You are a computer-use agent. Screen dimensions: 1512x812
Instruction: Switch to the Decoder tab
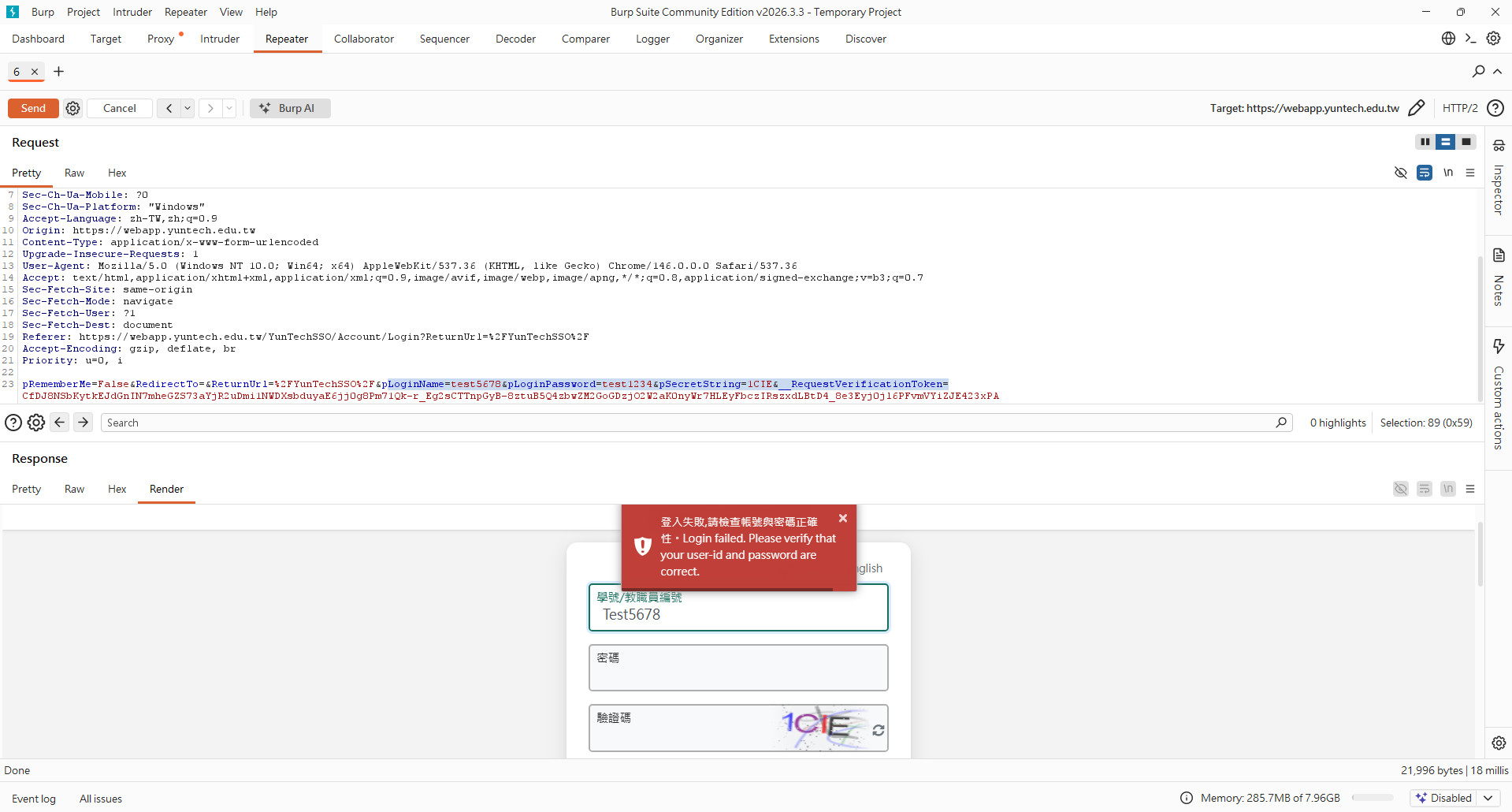[515, 39]
